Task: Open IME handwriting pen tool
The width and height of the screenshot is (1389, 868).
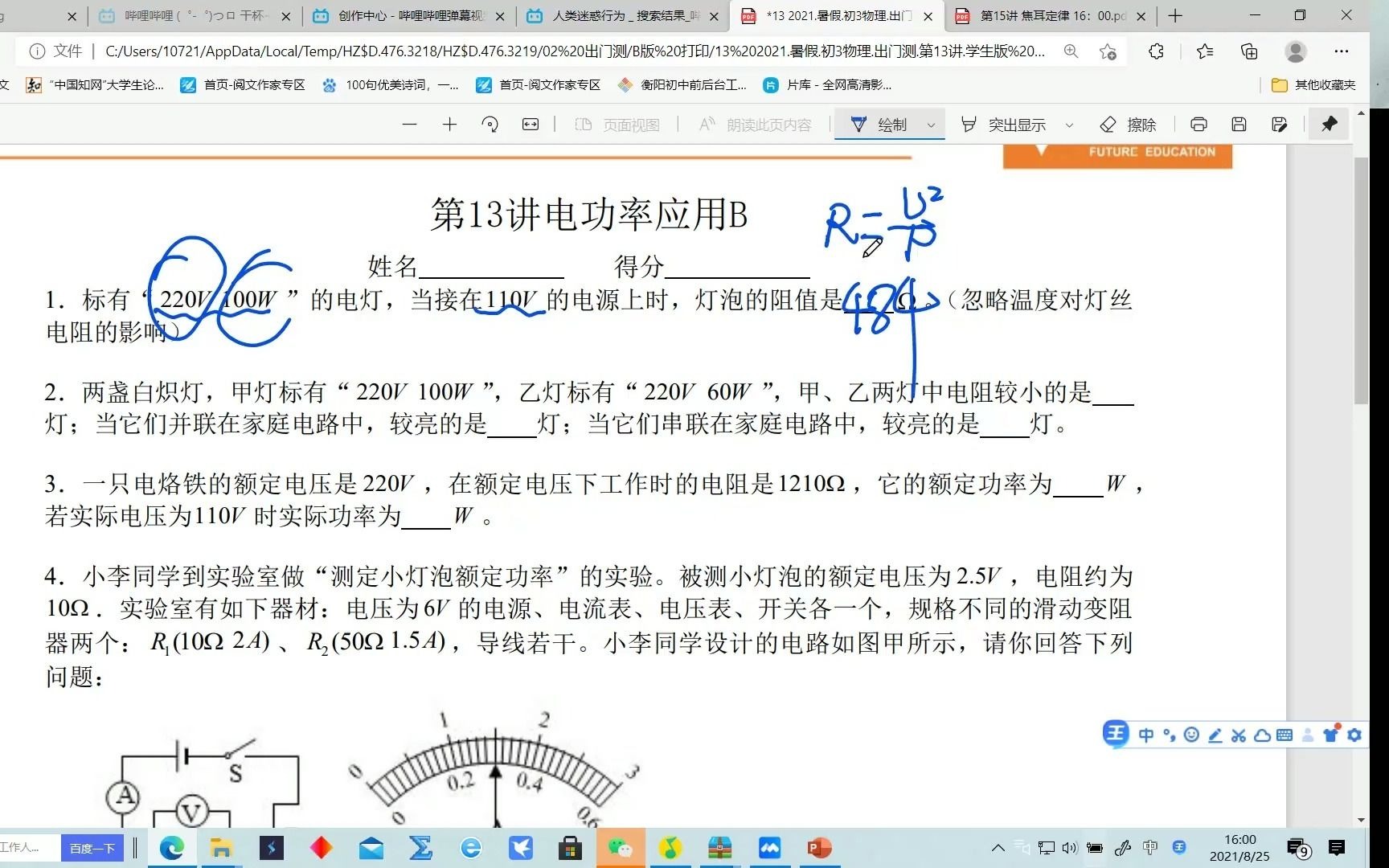Action: tap(1215, 735)
